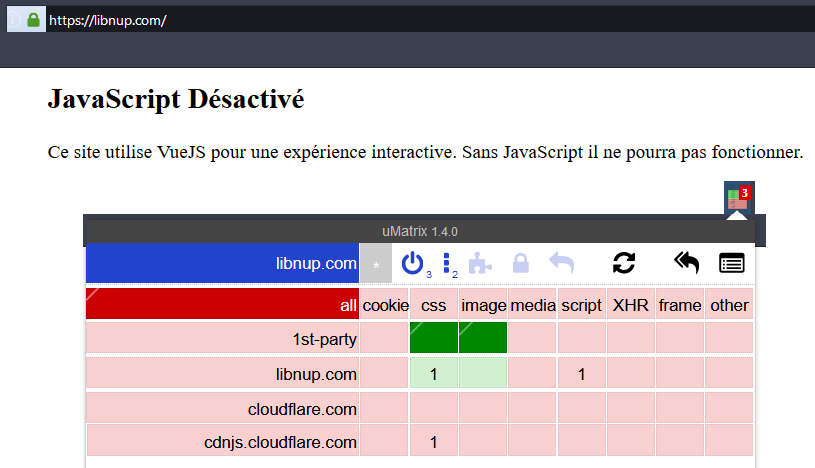Click the cloudflare.com frame cell
This screenshot has height=468, width=815.
point(680,408)
